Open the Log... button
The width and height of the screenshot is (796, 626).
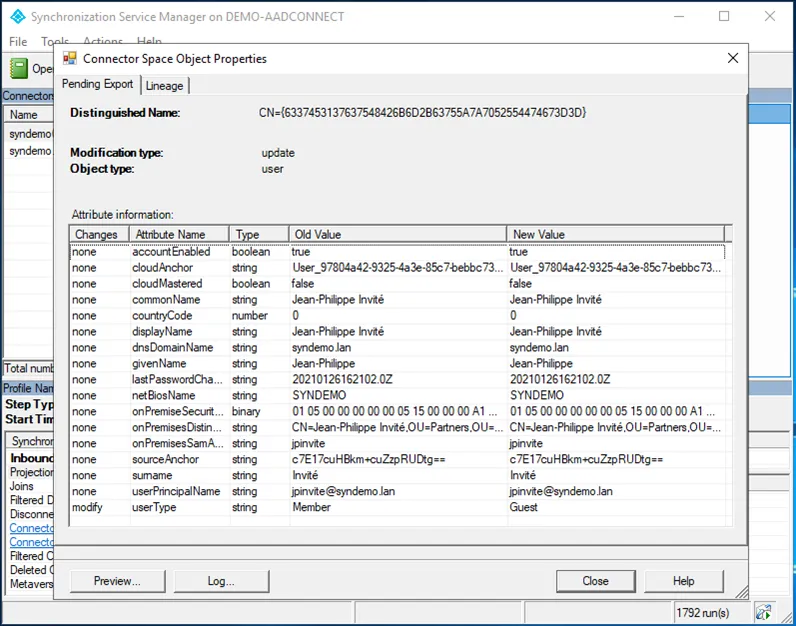click(x=221, y=581)
